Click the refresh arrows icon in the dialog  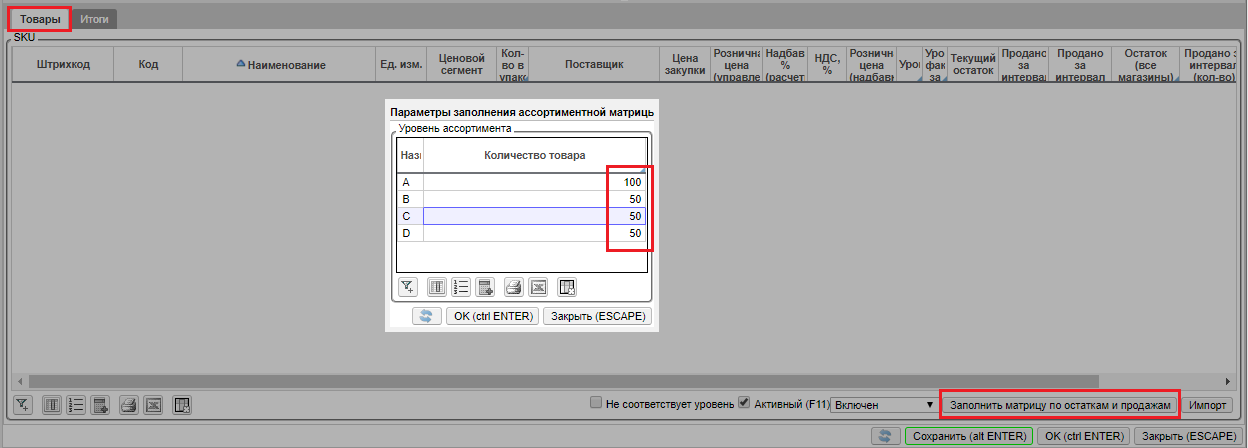[x=426, y=316]
